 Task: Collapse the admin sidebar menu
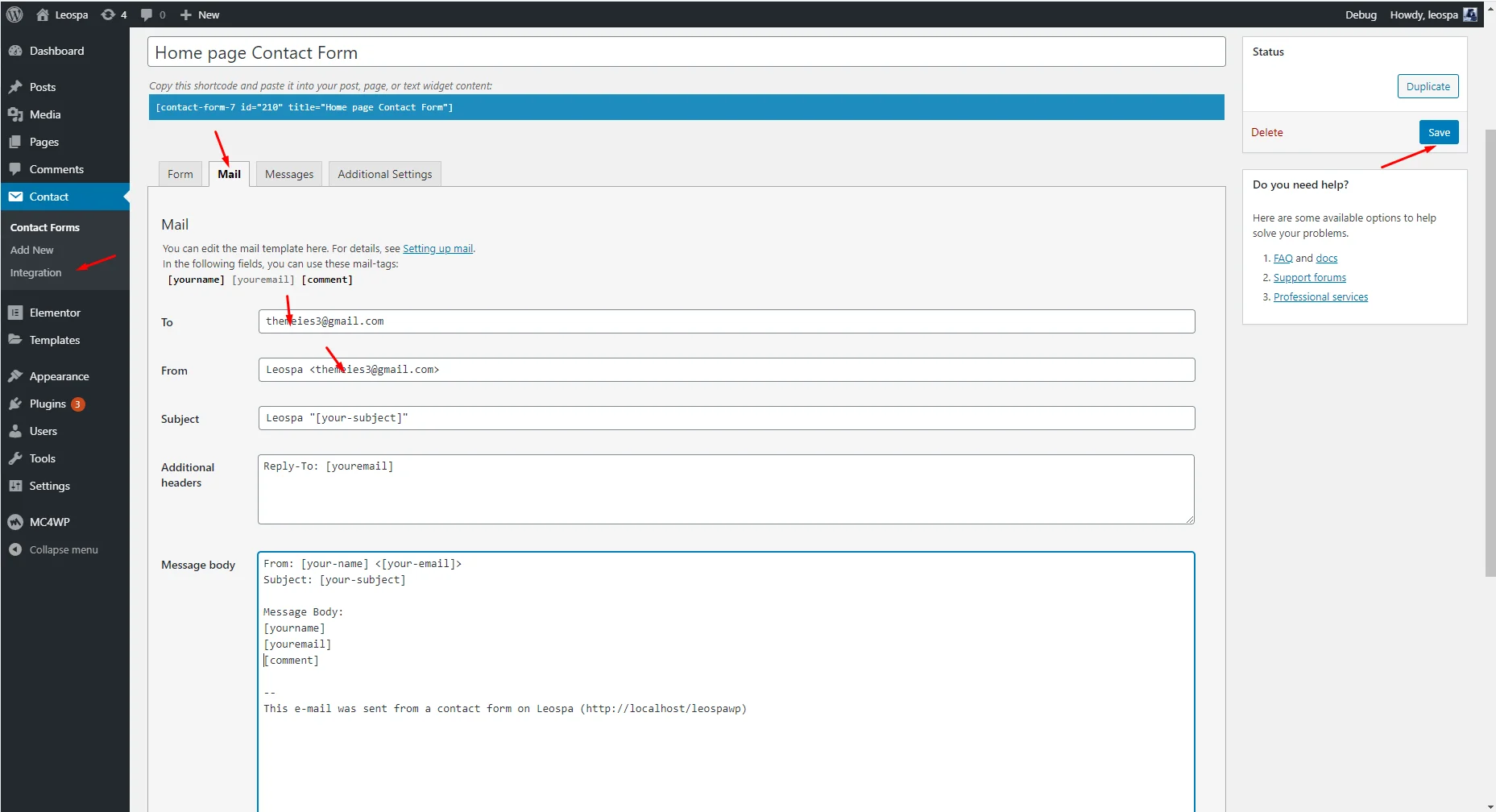[63, 549]
